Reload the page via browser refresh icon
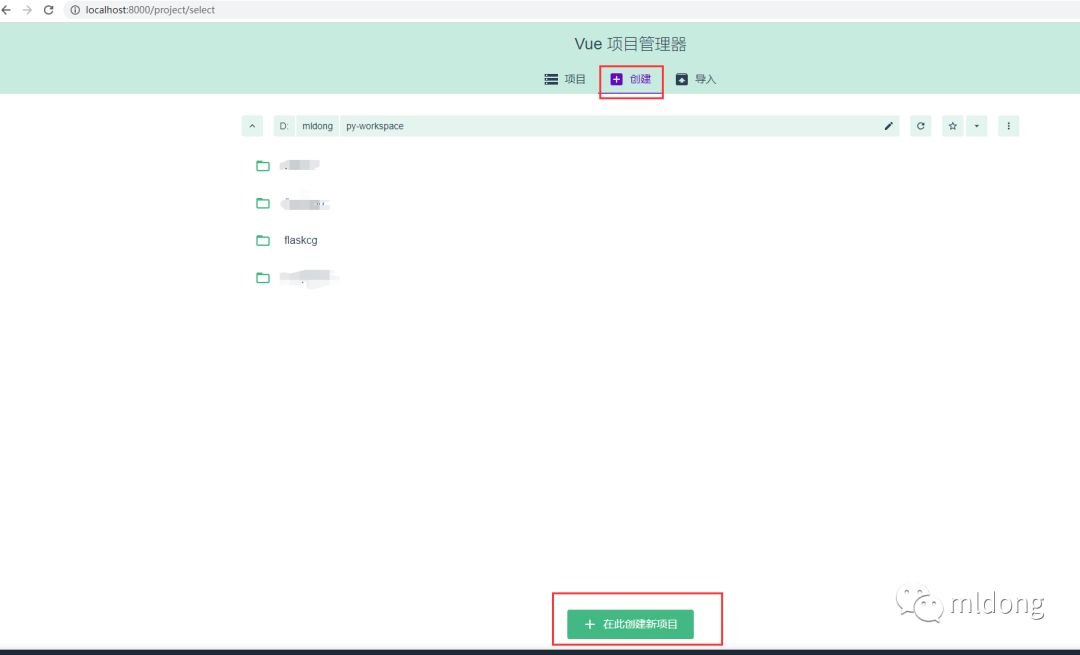 [x=48, y=10]
